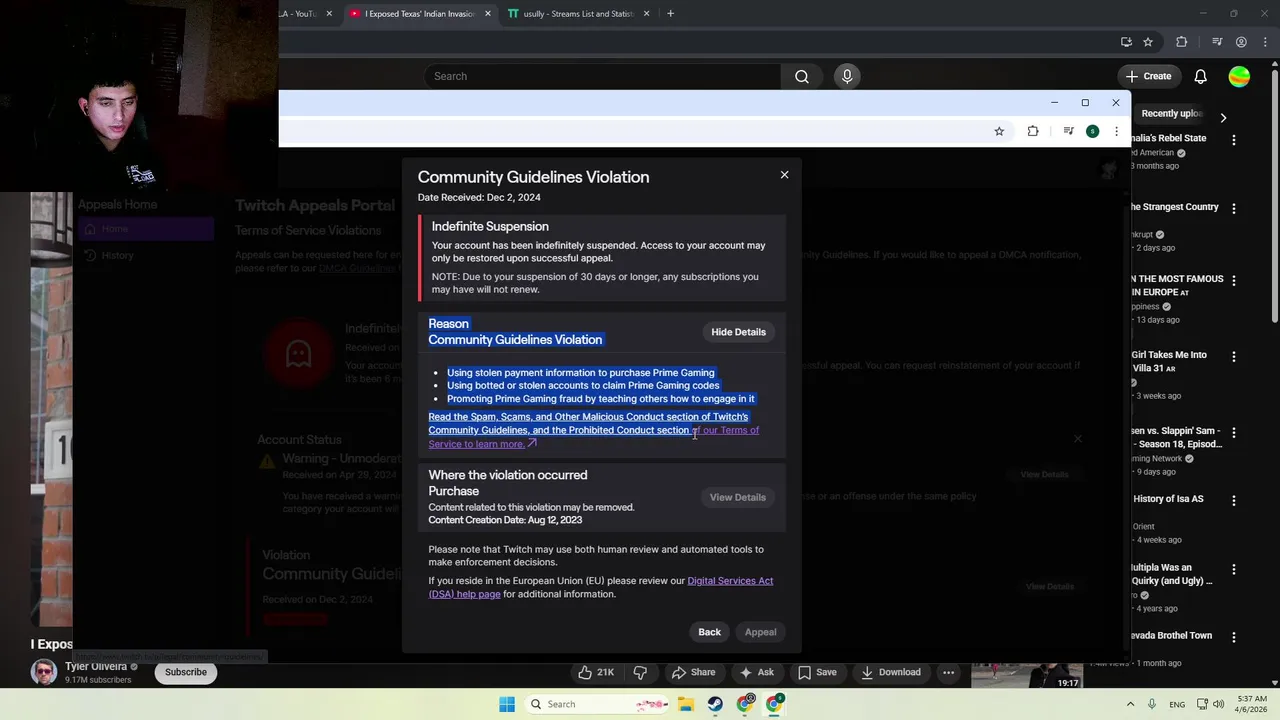Switch to 'usully - Streams List' tab
Viewport: 1280px width, 720px height.
coord(579,13)
